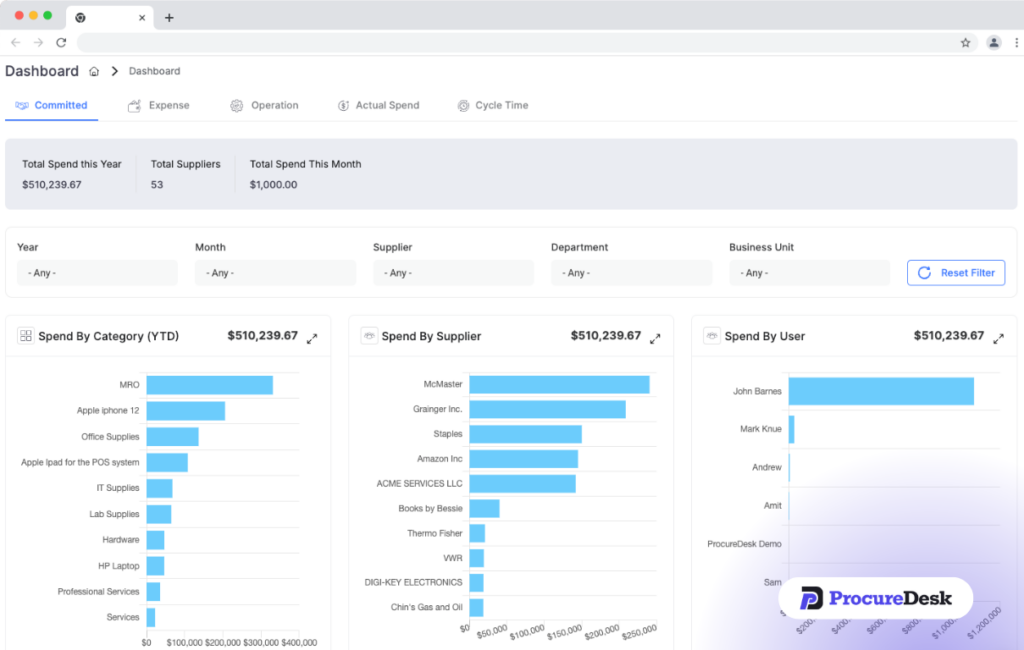
Task: Click the browser back arrow
Action: 16,42
